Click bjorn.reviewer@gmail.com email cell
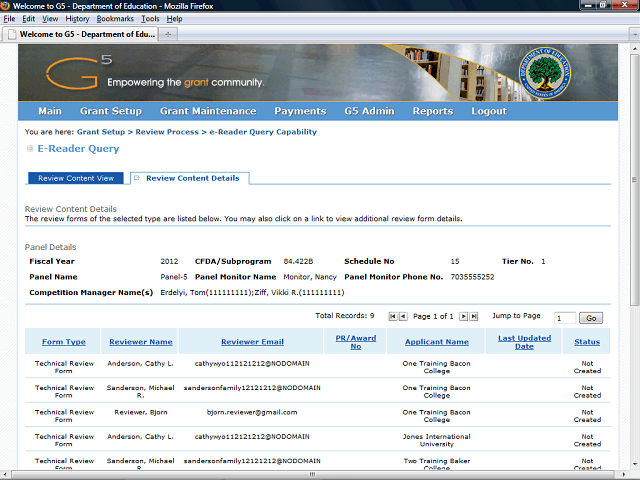 252,412
